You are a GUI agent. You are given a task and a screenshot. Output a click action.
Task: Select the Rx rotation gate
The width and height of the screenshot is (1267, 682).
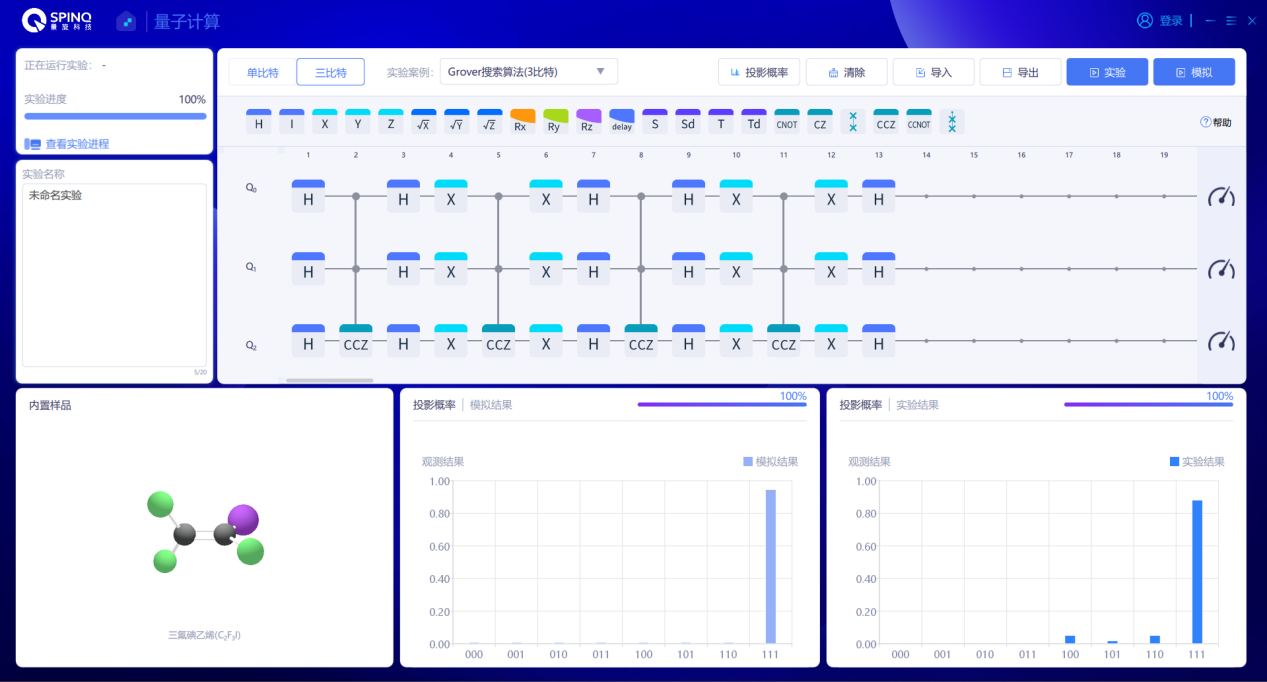tap(523, 122)
